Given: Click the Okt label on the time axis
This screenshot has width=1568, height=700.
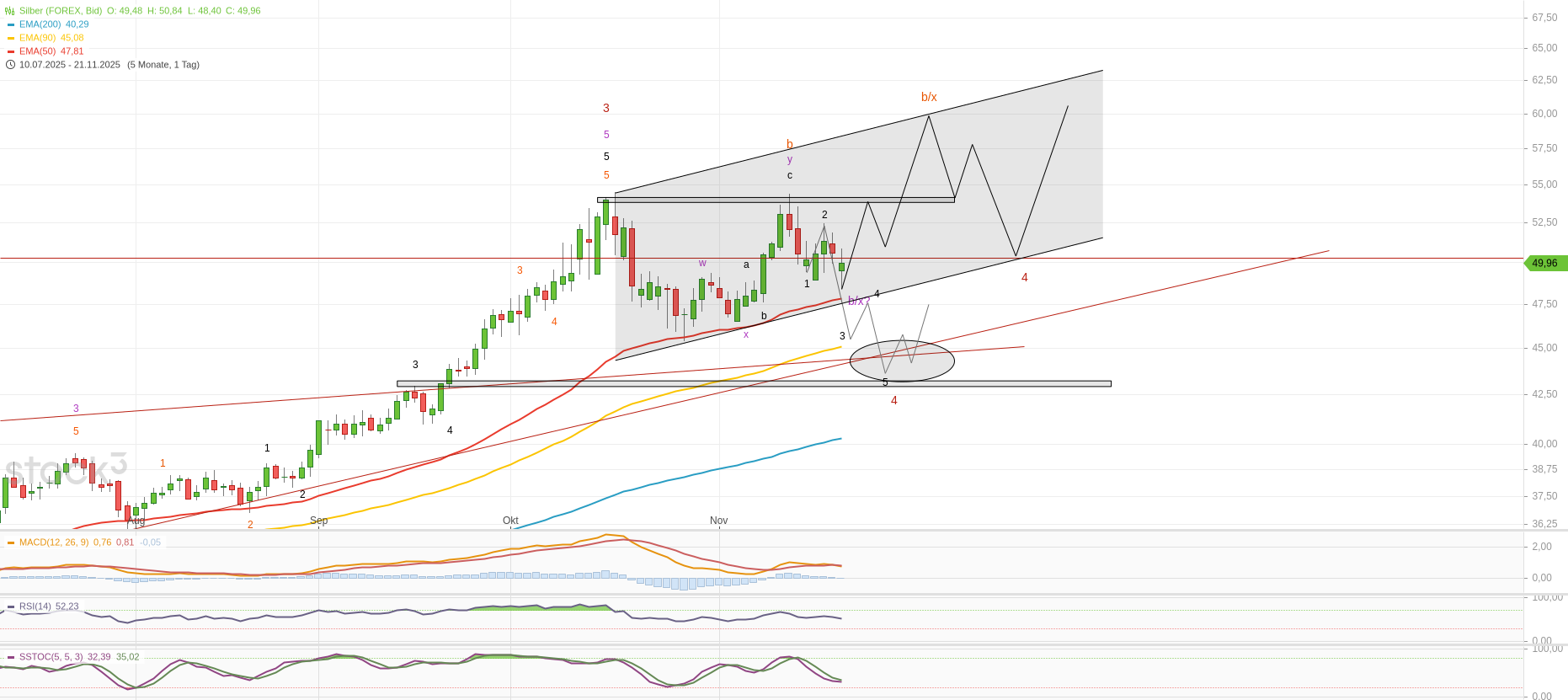Looking at the screenshot, I should tap(510, 521).
